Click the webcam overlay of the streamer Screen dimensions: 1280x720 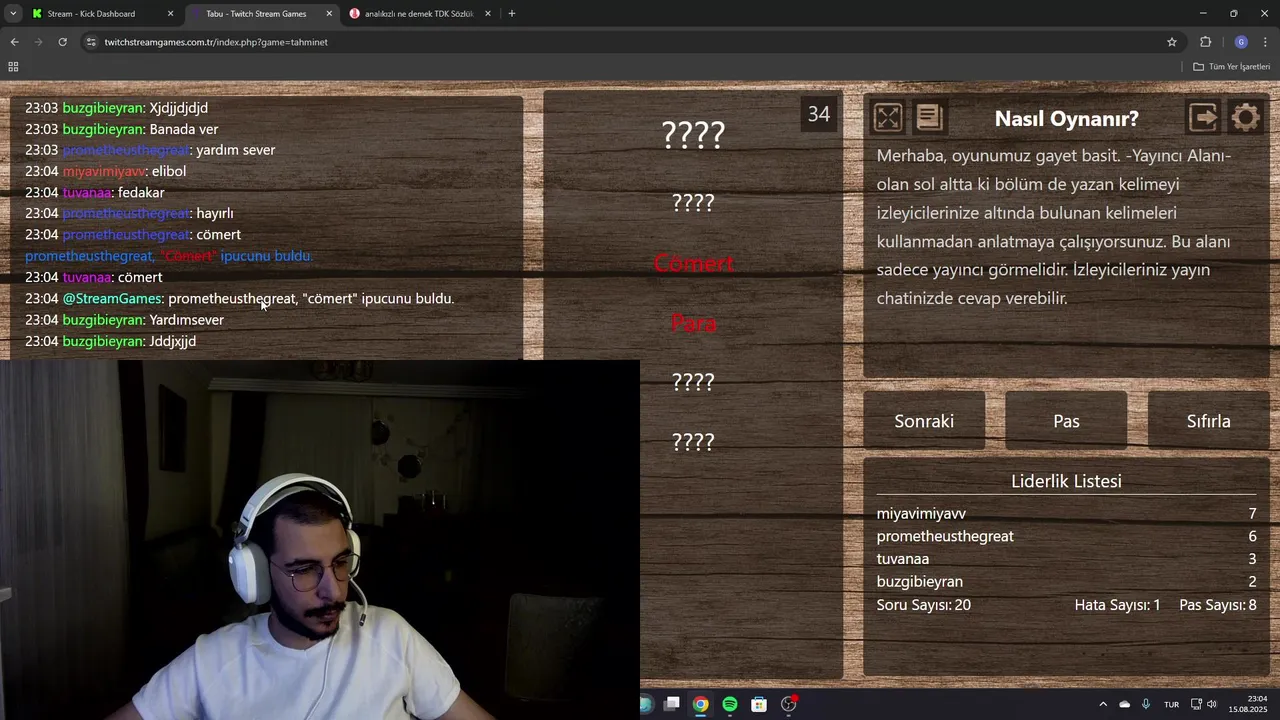(x=320, y=540)
